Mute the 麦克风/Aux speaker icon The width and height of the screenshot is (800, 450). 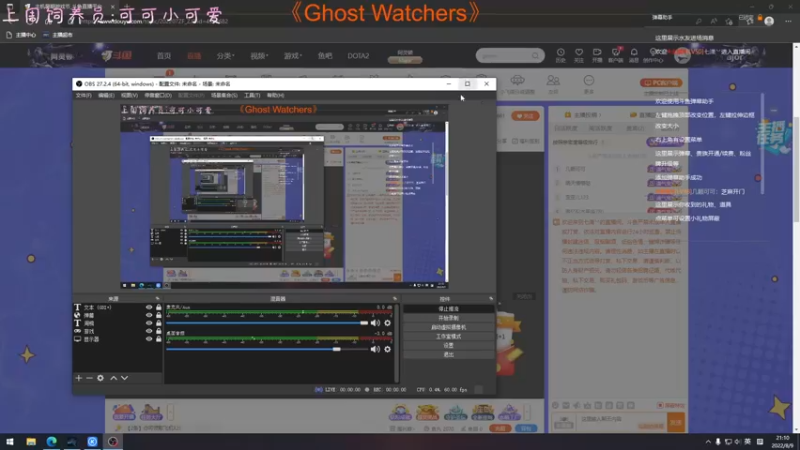coord(376,323)
